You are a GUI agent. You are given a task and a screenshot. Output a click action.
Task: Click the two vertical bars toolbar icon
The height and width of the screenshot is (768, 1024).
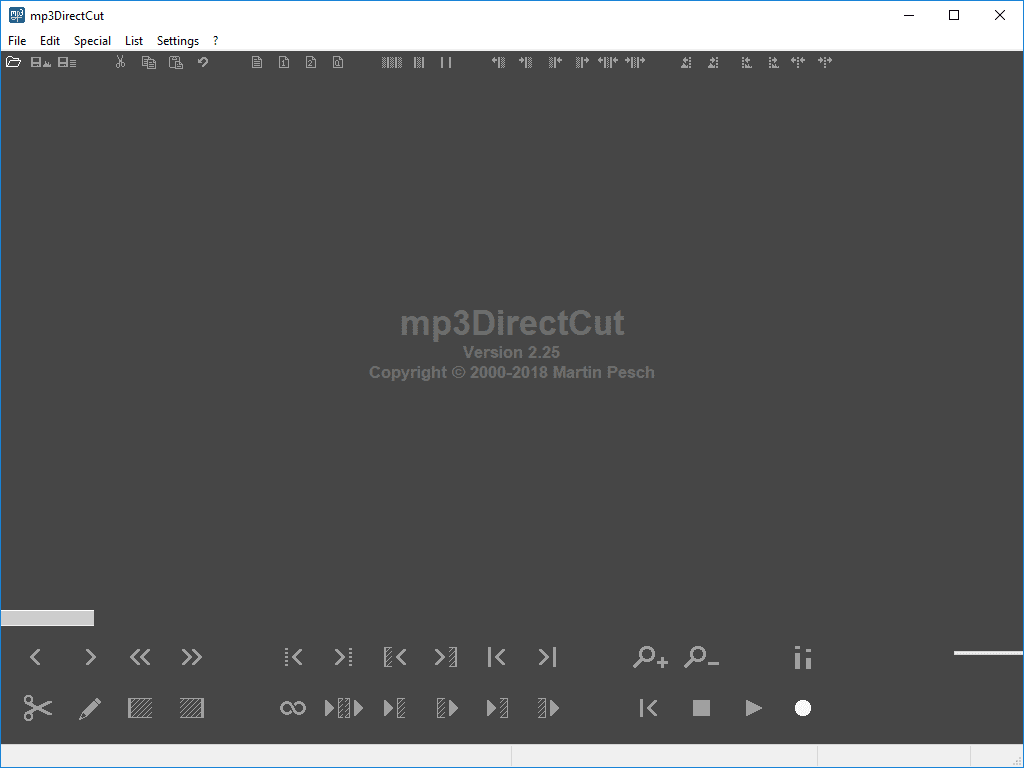[446, 62]
